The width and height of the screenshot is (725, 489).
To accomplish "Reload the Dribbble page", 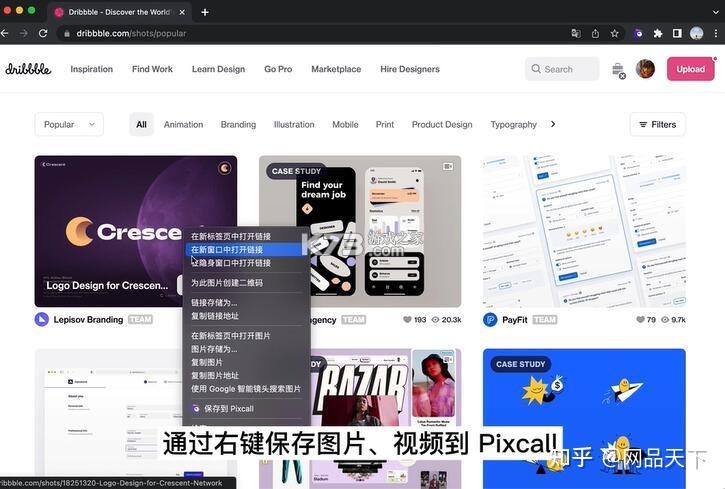I will tap(43, 33).
